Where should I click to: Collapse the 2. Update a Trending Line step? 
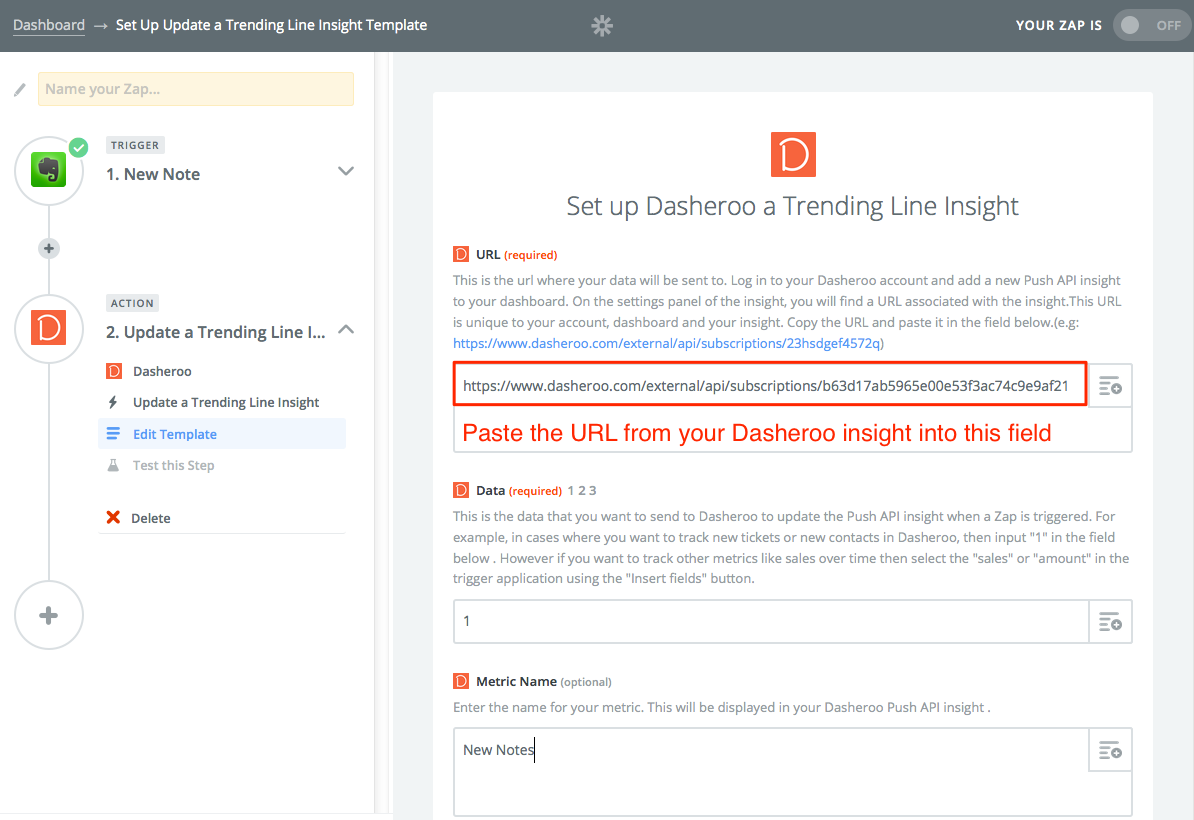pyautogui.click(x=346, y=330)
